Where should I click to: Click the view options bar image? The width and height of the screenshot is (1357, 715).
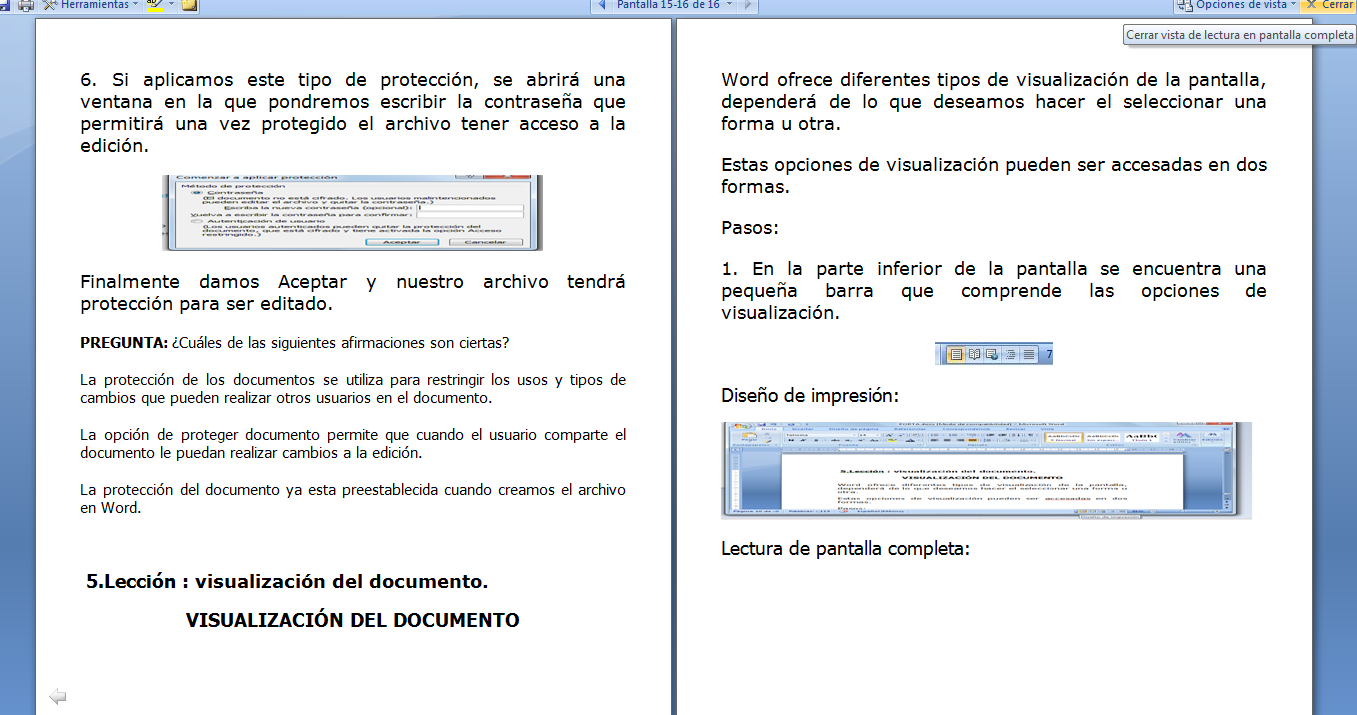pos(993,354)
